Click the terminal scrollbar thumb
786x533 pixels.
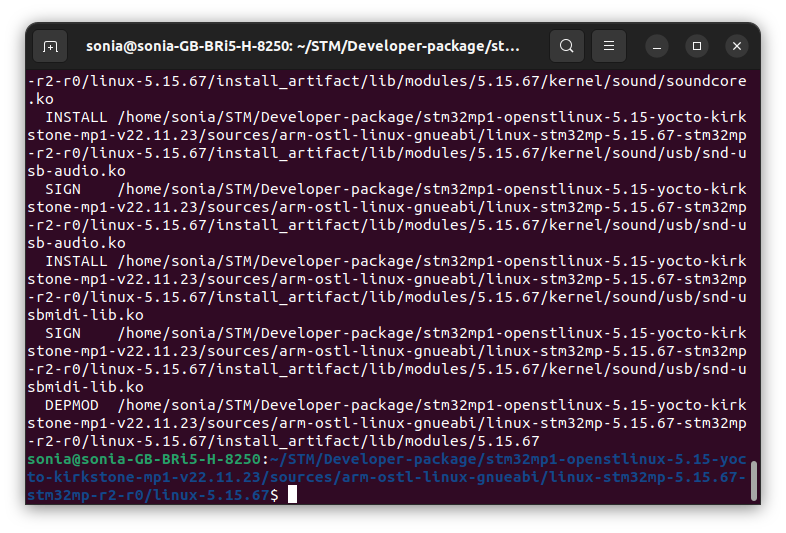tap(753, 481)
